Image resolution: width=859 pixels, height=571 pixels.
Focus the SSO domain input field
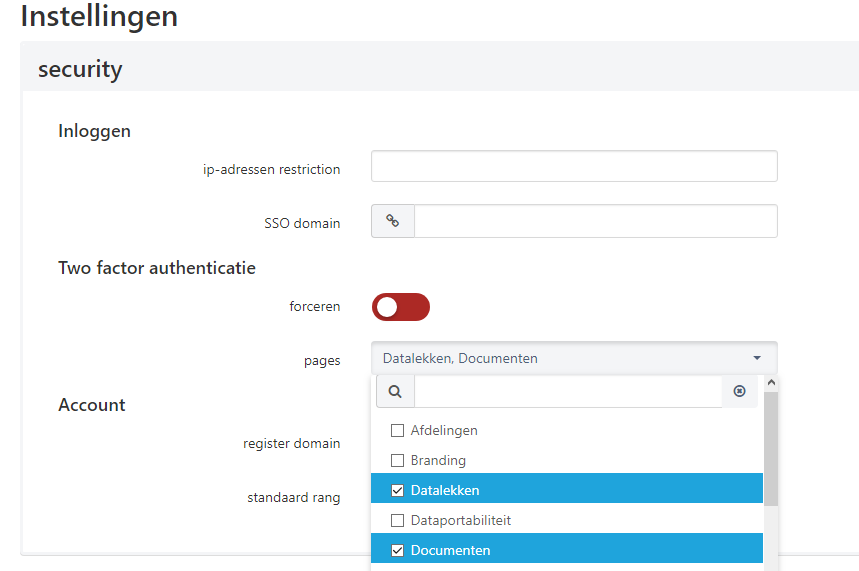point(595,222)
